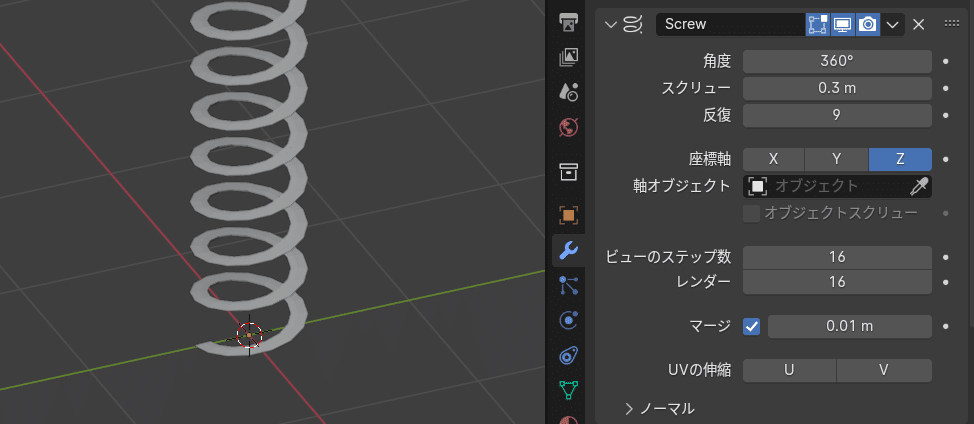Click the Screw modifier drag handle
This screenshot has width=974, height=424.
coord(952,24)
